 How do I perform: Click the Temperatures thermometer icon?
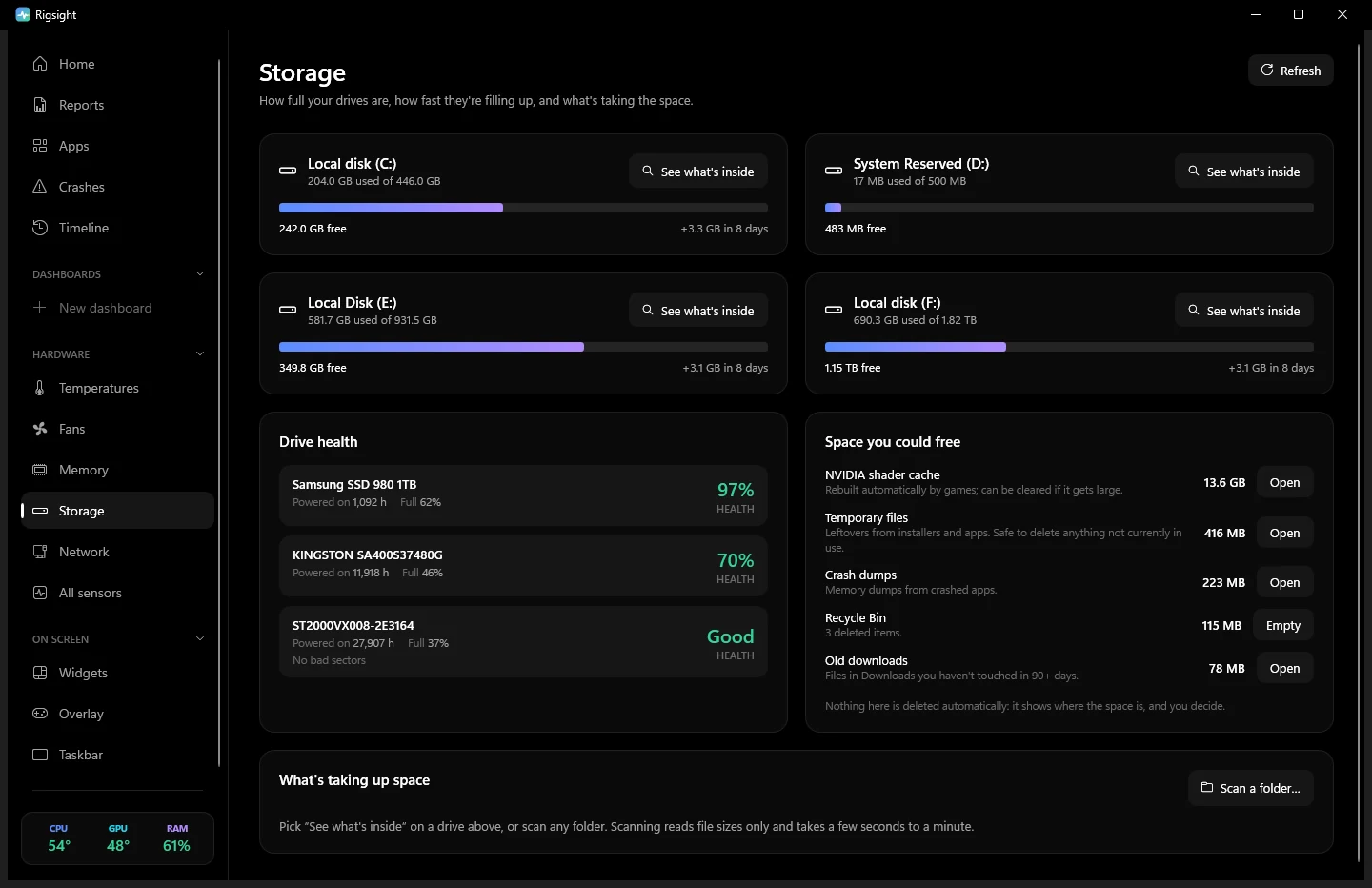click(x=40, y=388)
